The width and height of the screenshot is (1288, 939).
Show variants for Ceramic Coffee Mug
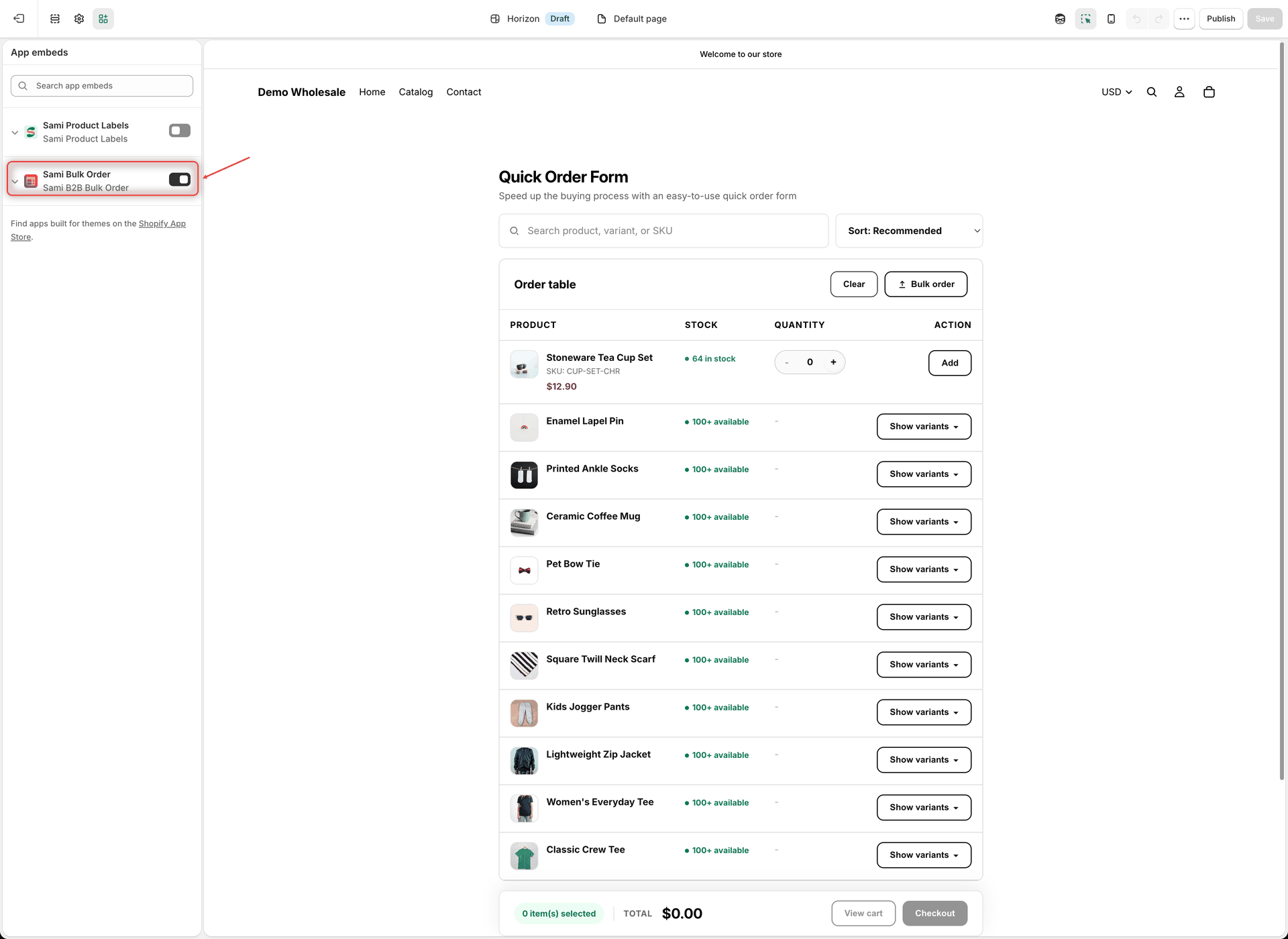(924, 522)
